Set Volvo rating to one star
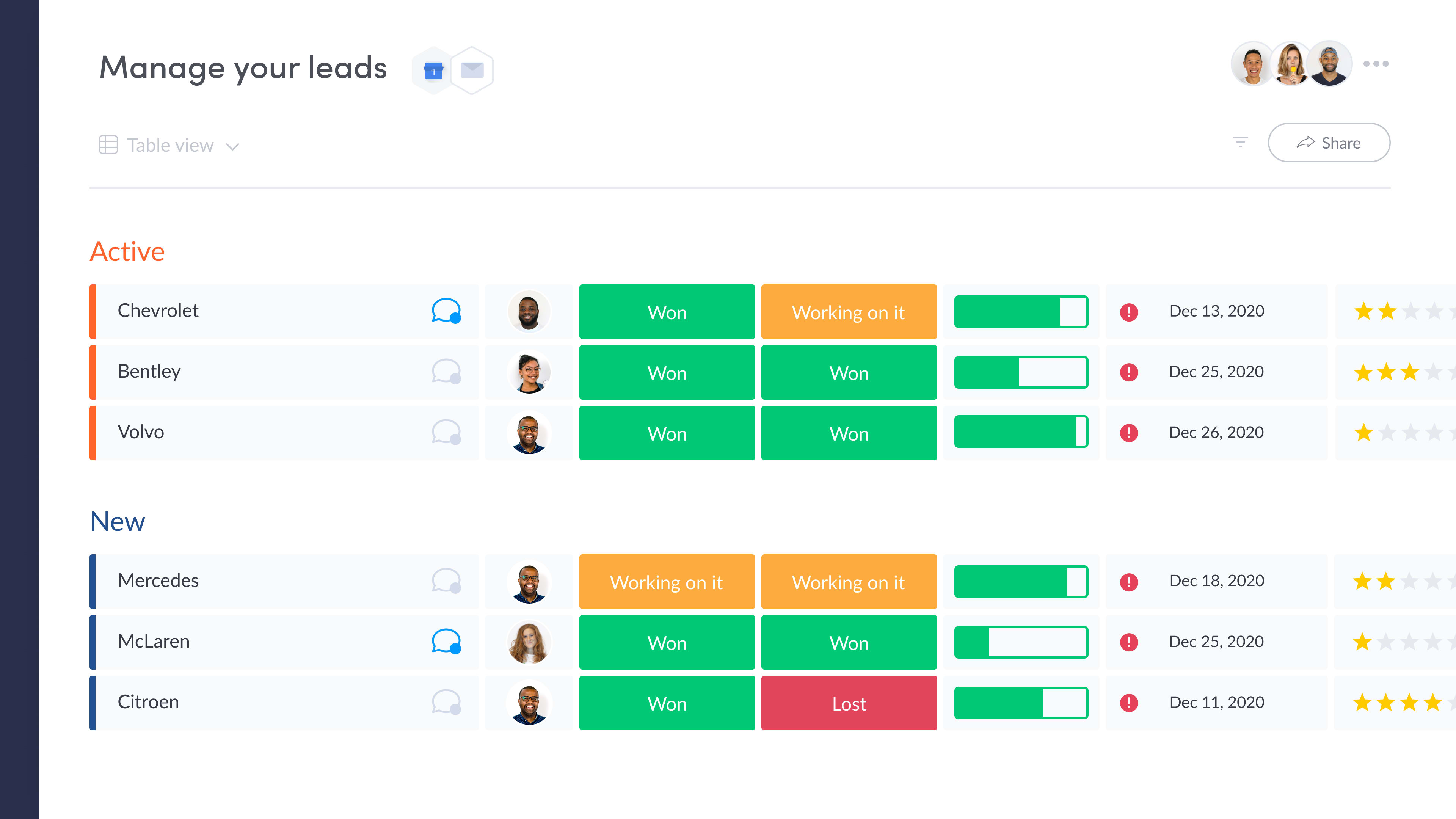This screenshot has width=1456, height=819. point(1363,433)
